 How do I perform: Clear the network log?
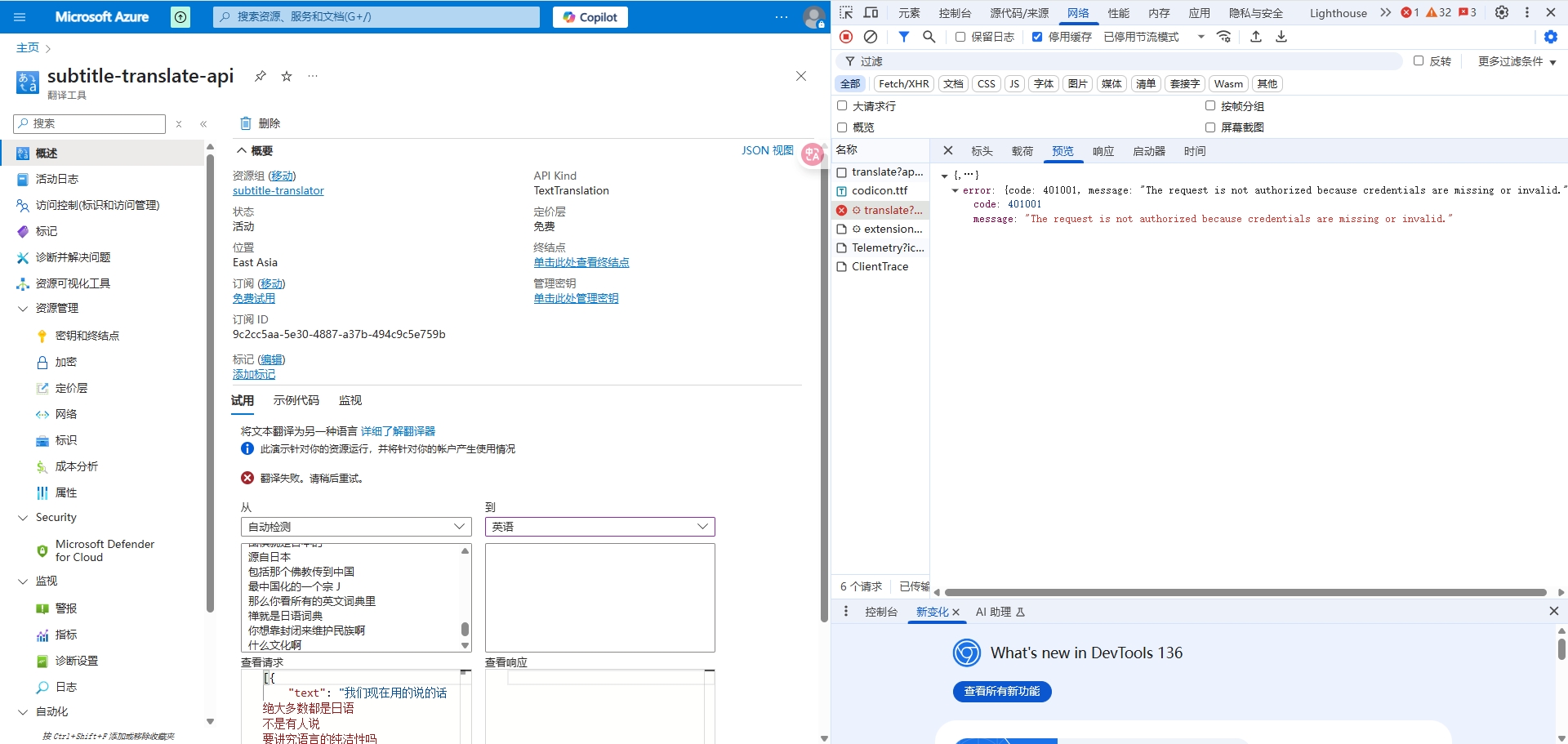point(871,37)
